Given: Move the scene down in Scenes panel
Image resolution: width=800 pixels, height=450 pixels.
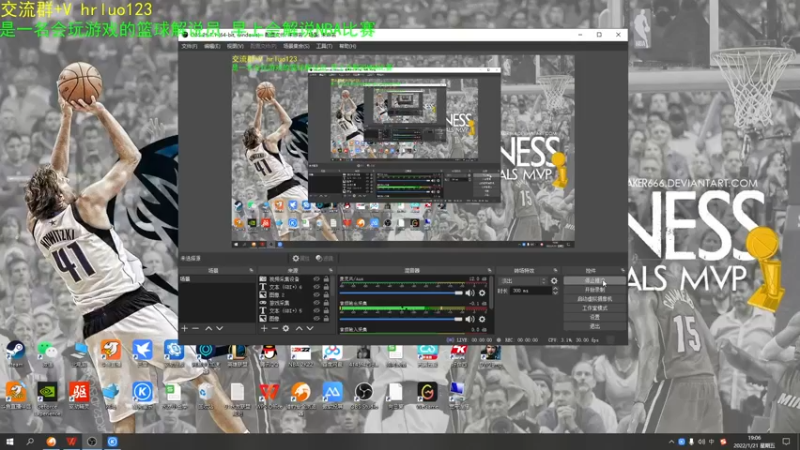Looking at the screenshot, I should [x=219, y=329].
